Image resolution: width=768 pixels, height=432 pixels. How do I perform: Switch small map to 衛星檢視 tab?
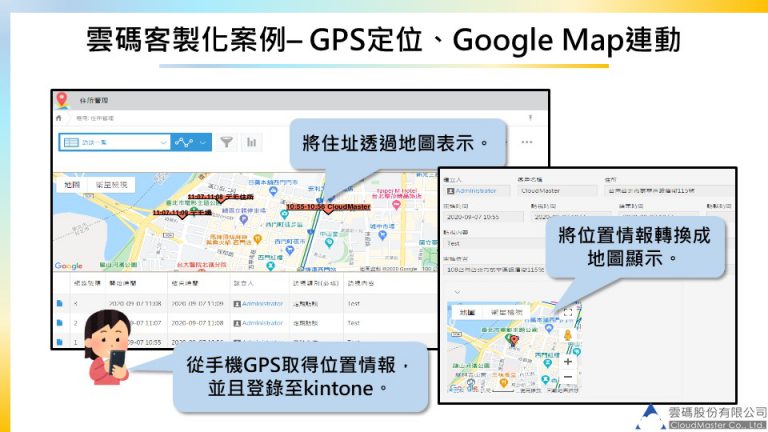pyautogui.click(x=507, y=312)
